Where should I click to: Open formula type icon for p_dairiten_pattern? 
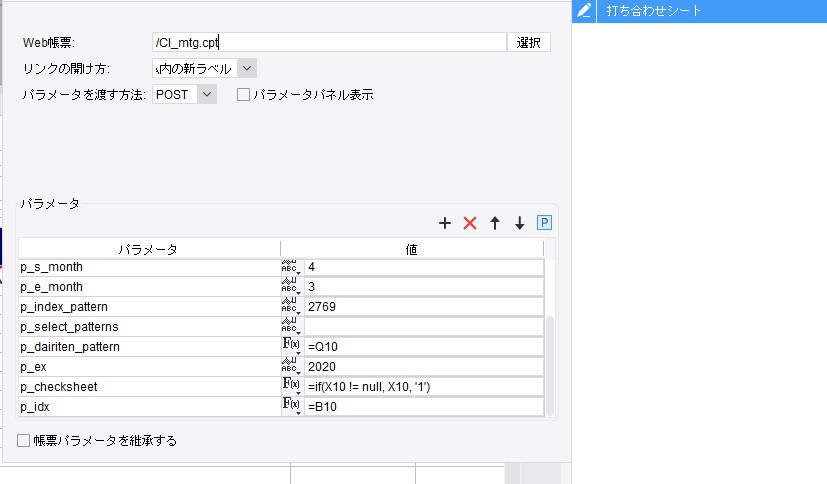point(291,346)
